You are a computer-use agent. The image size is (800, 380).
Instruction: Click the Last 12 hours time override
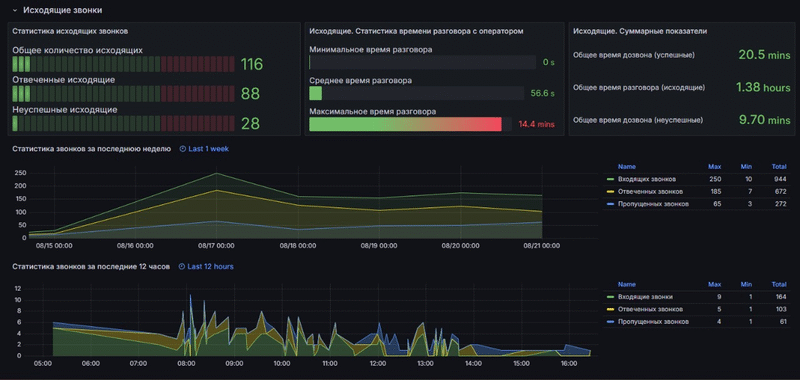[x=211, y=266]
